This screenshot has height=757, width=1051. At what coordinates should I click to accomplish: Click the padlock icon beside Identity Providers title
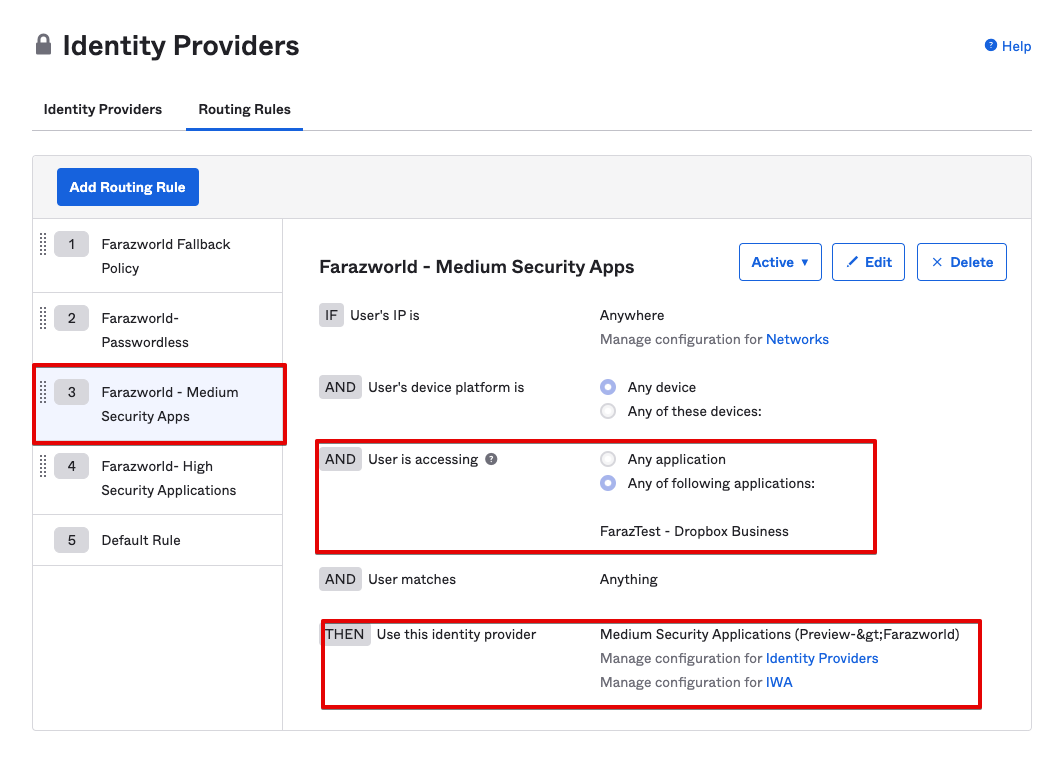coord(43,45)
